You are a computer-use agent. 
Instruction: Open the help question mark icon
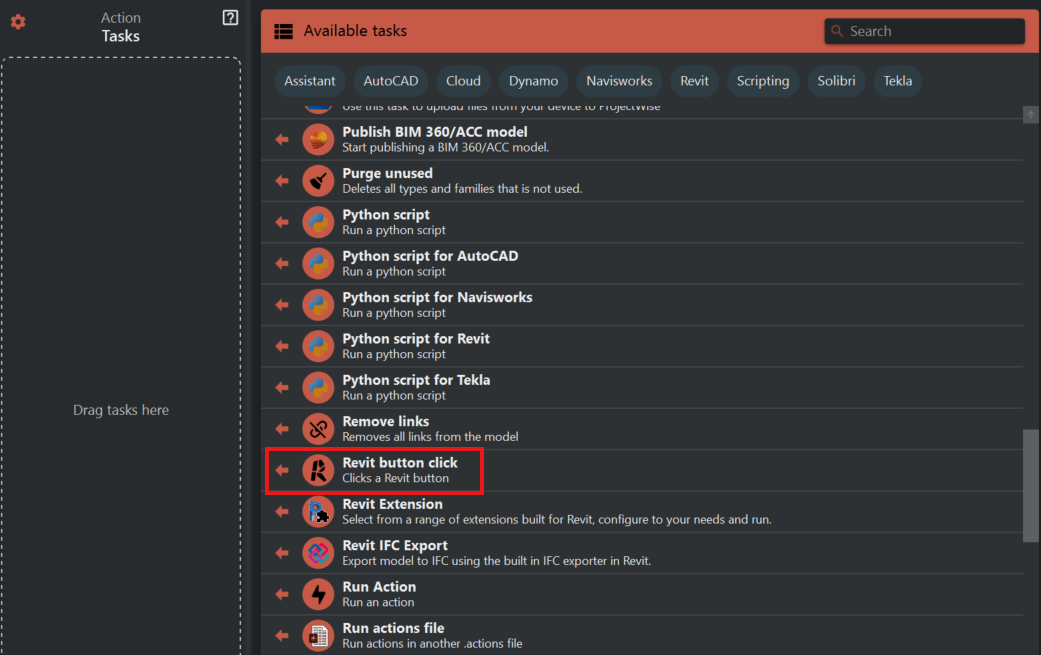(x=230, y=18)
